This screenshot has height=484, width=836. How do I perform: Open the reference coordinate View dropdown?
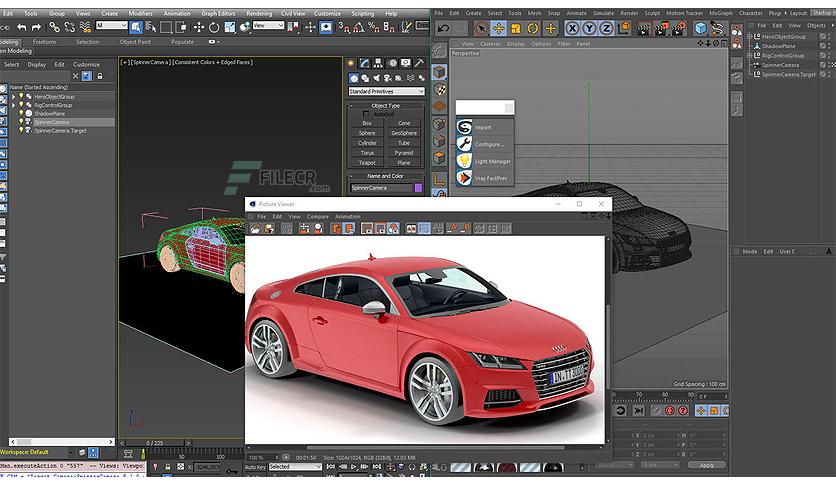[268, 26]
